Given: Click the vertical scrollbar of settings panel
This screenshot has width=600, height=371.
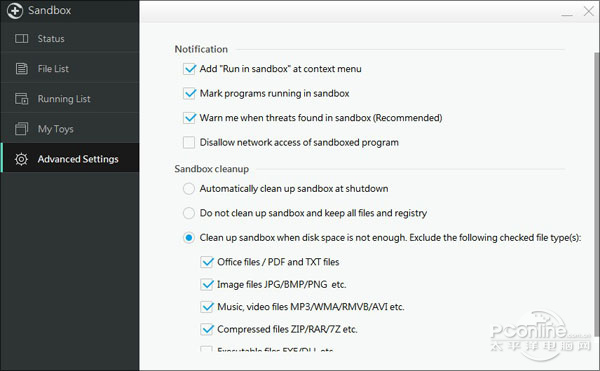Looking at the screenshot, I should point(597,191).
